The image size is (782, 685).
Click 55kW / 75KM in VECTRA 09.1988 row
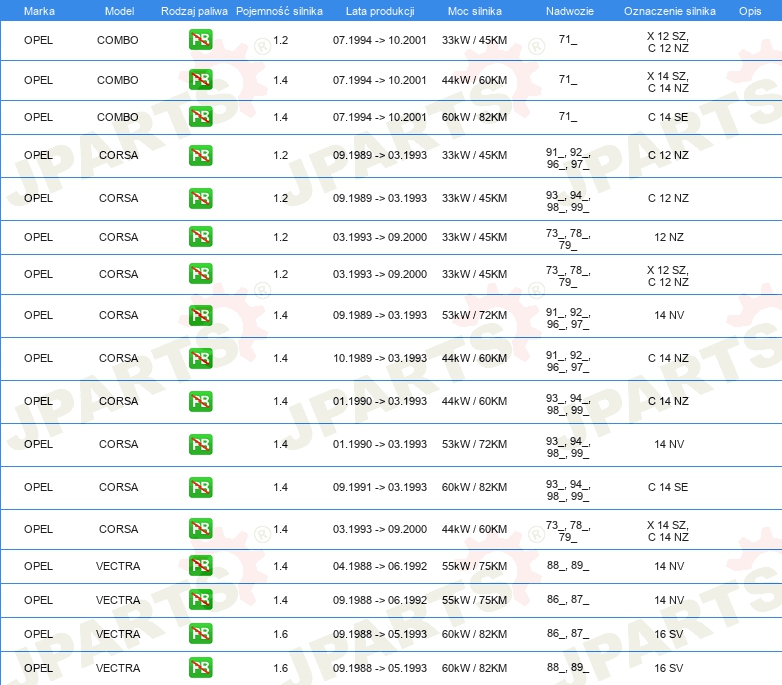474,600
